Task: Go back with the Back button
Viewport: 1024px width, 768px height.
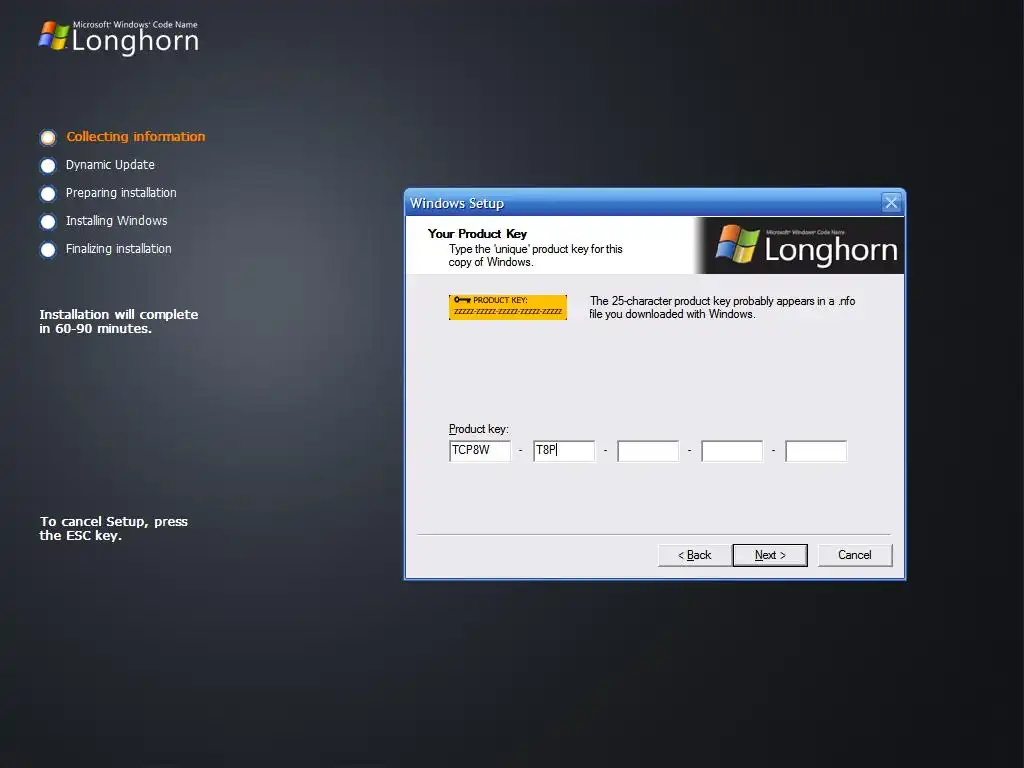Action: point(694,555)
